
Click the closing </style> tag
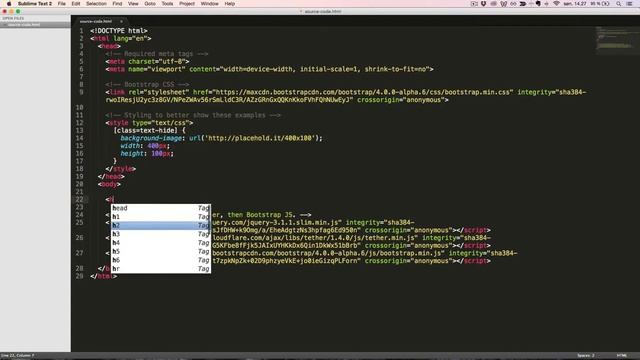tap(120, 169)
